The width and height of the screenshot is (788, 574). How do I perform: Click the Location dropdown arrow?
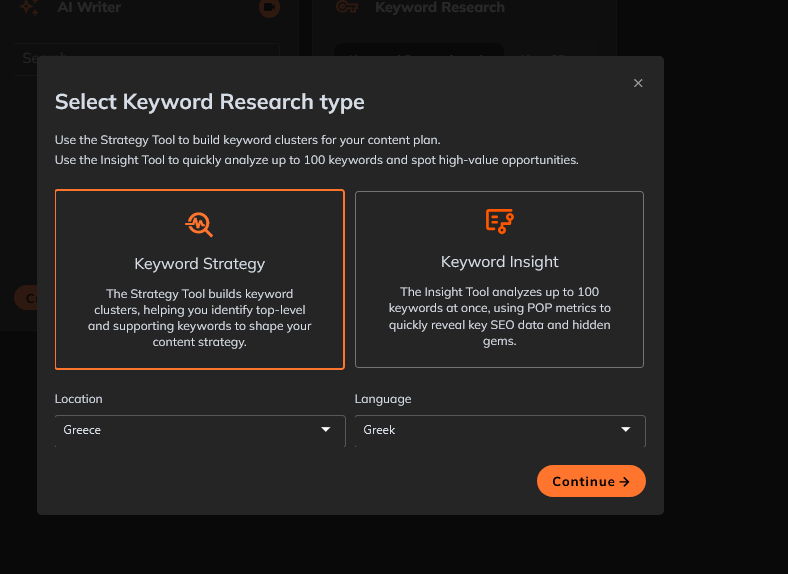pos(326,430)
